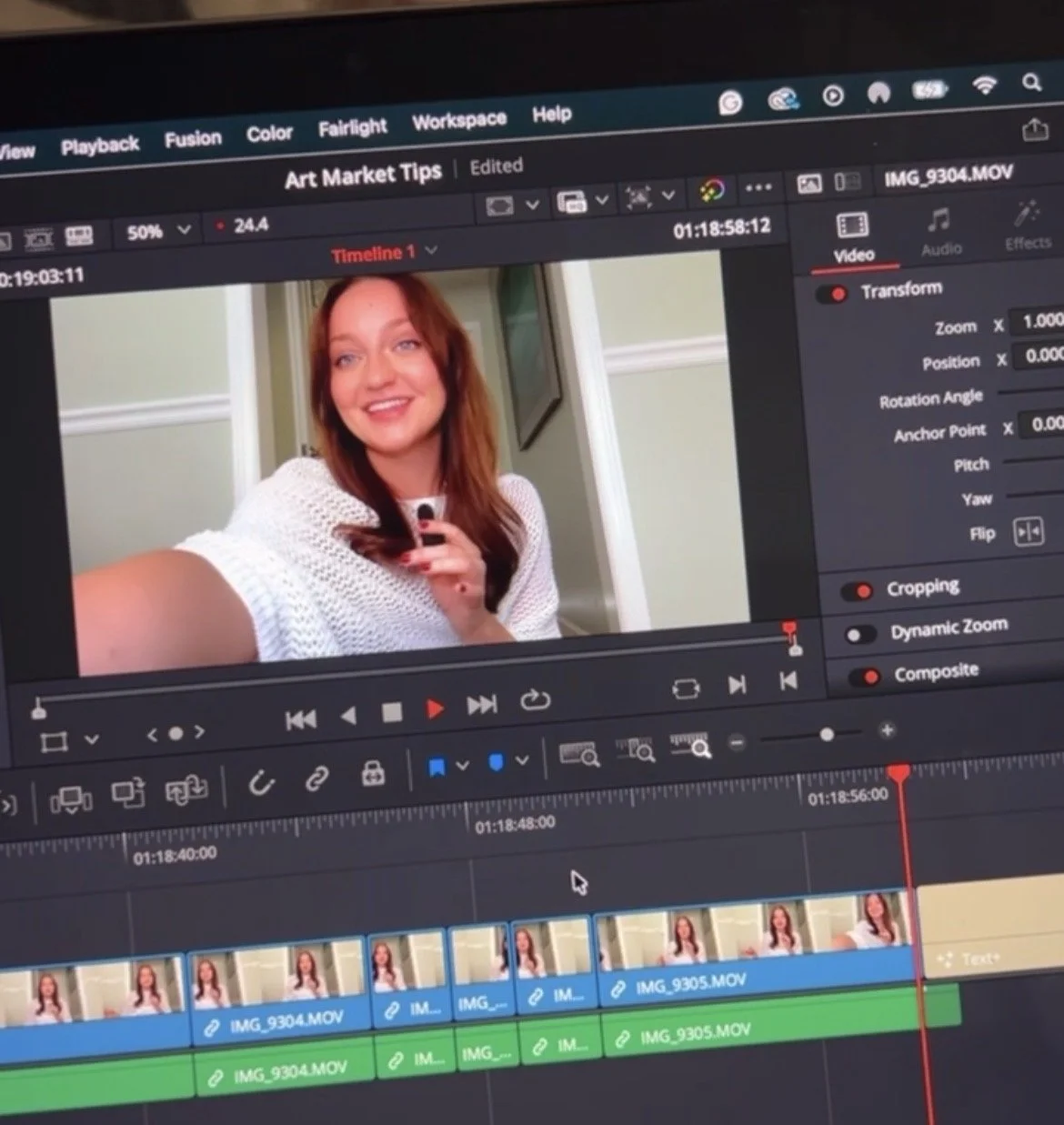The width and height of the screenshot is (1064, 1125).
Task: Open the Color menu
Action: [x=269, y=134]
